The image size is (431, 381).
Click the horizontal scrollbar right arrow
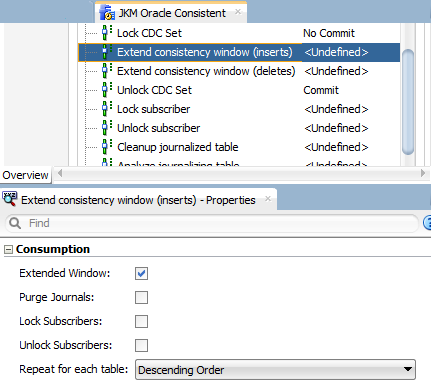coord(423,173)
